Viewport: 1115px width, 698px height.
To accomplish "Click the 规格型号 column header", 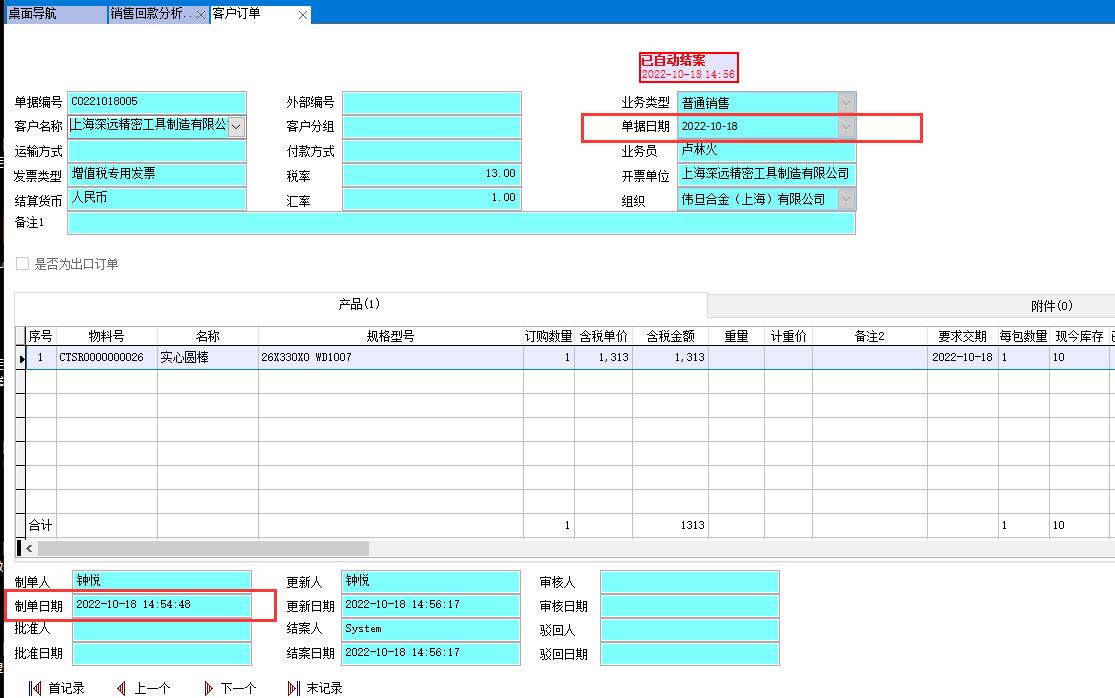I will click(x=390, y=337).
